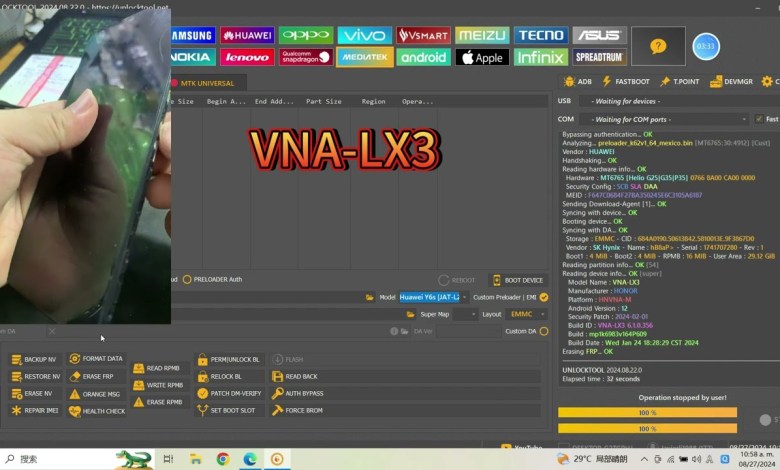Screen dimensions: 780x470
Task: Click the BOOT DEVICE button
Action: [x=518, y=280]
